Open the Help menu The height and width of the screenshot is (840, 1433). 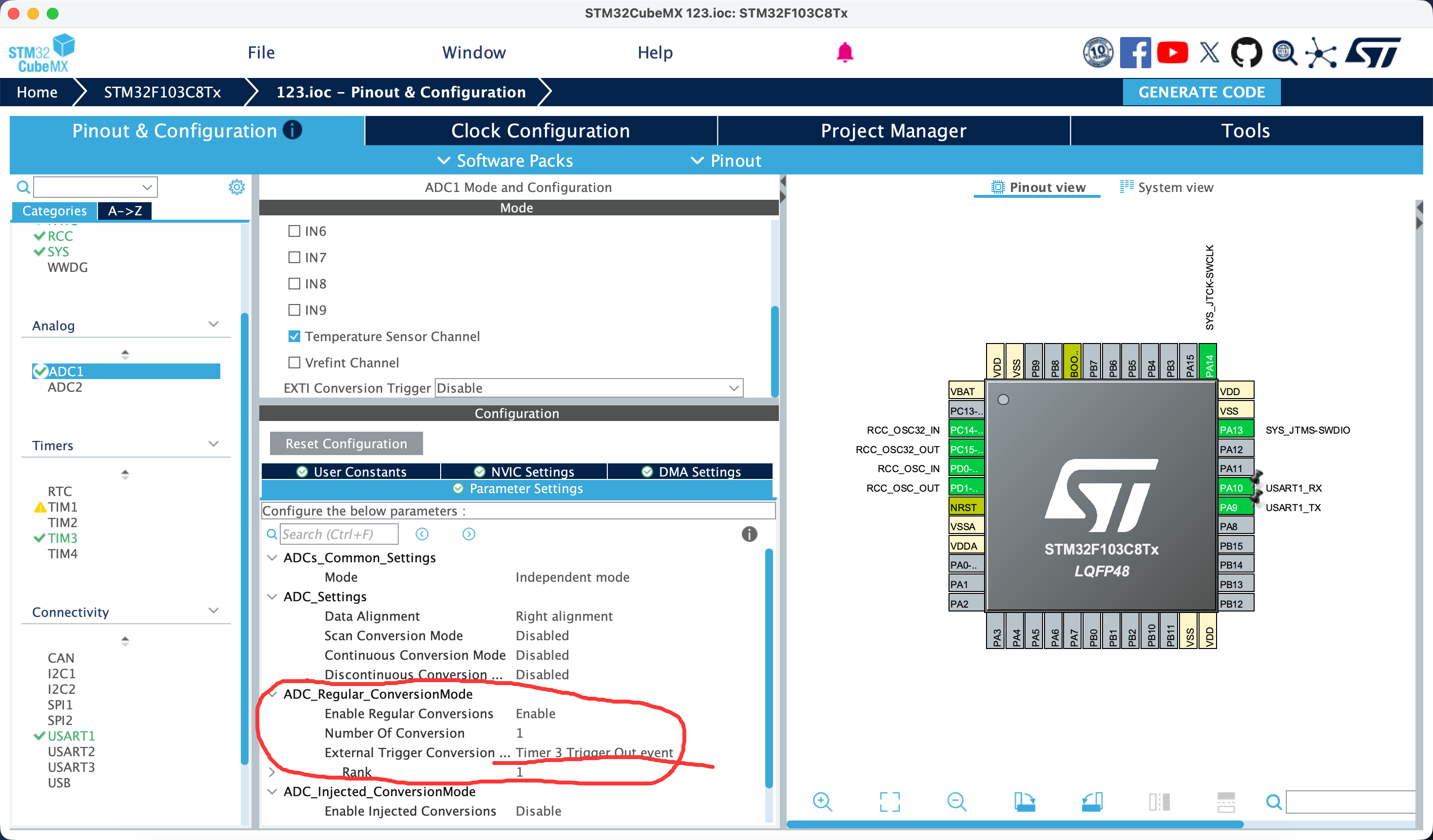[655, 52]
